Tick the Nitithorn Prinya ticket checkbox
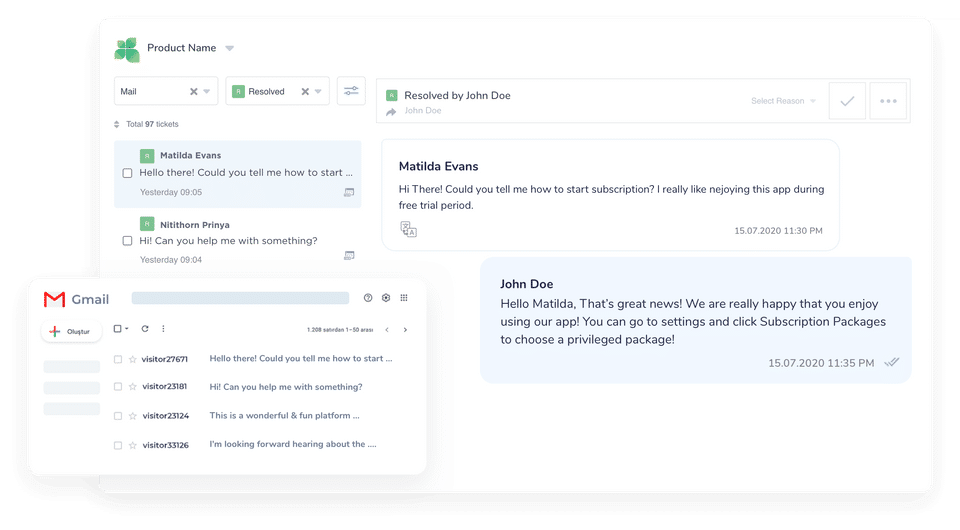The width and height of the screenshot is (960, 530). (x=127, y=241)
